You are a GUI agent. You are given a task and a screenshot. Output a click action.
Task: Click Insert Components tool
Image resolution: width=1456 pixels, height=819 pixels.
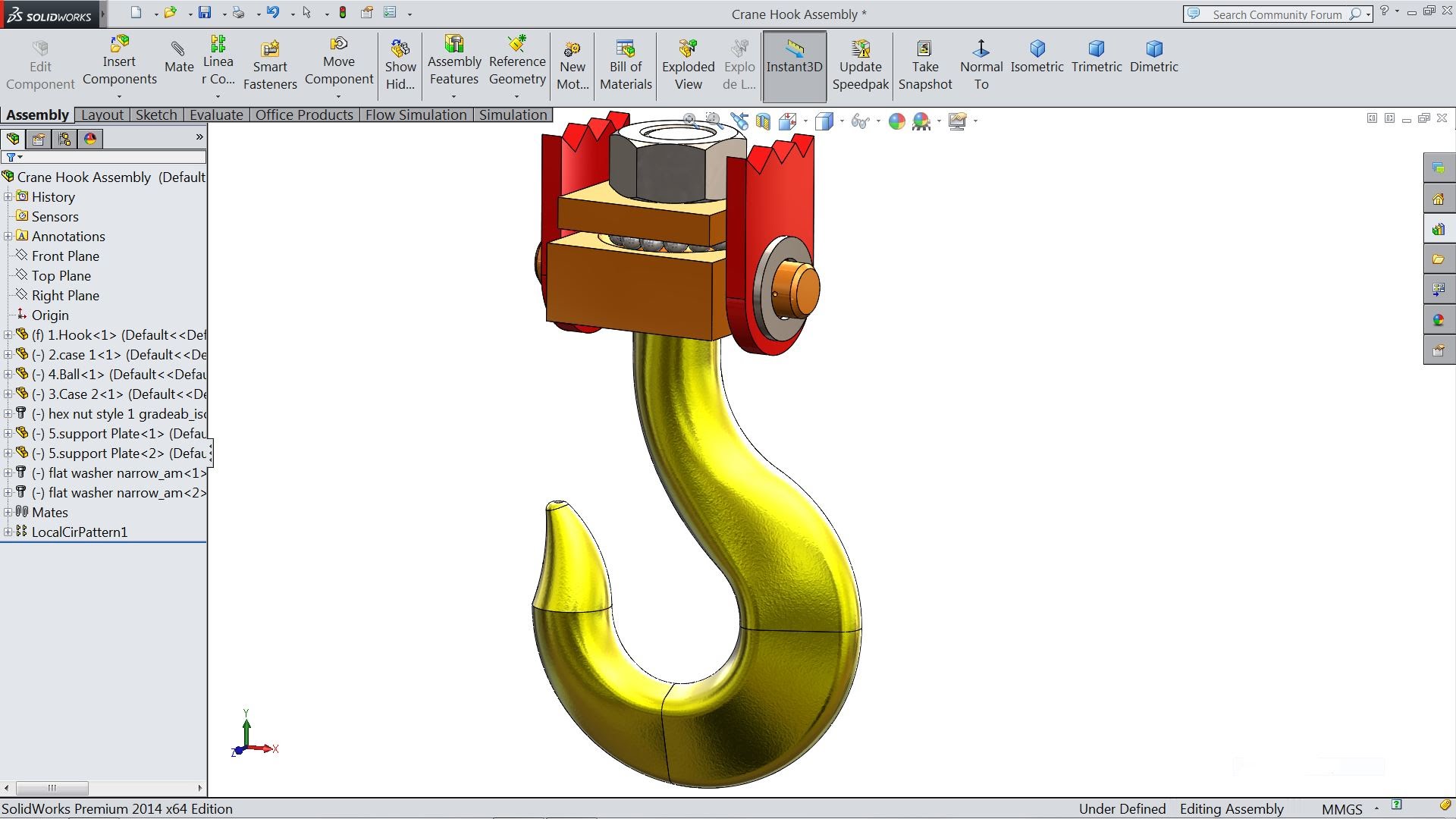click(120, 61)
